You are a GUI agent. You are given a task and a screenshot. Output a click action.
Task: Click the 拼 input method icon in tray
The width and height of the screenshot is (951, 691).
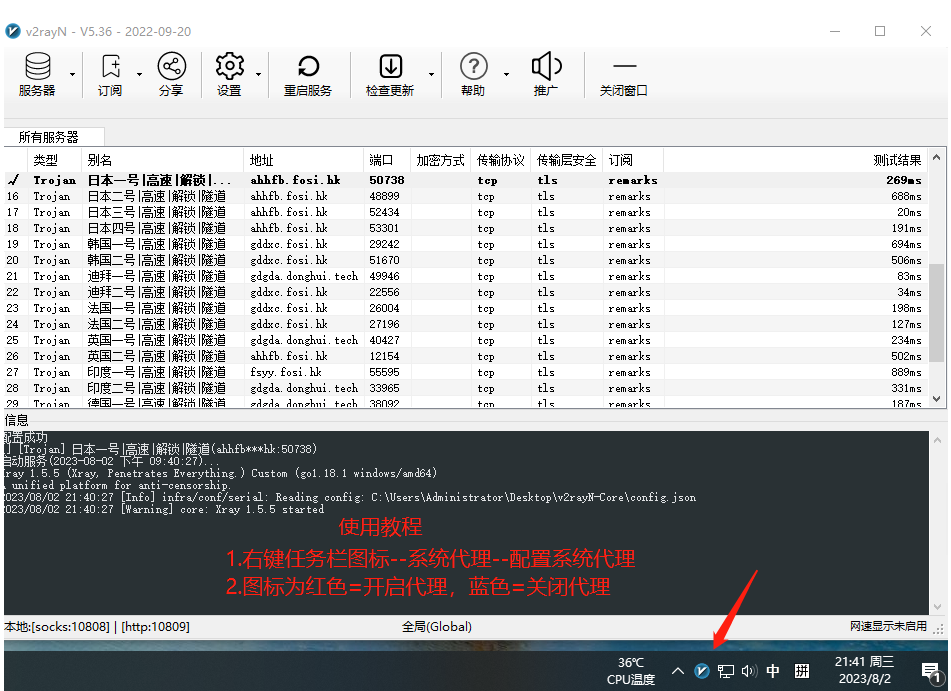pos(802,670)
